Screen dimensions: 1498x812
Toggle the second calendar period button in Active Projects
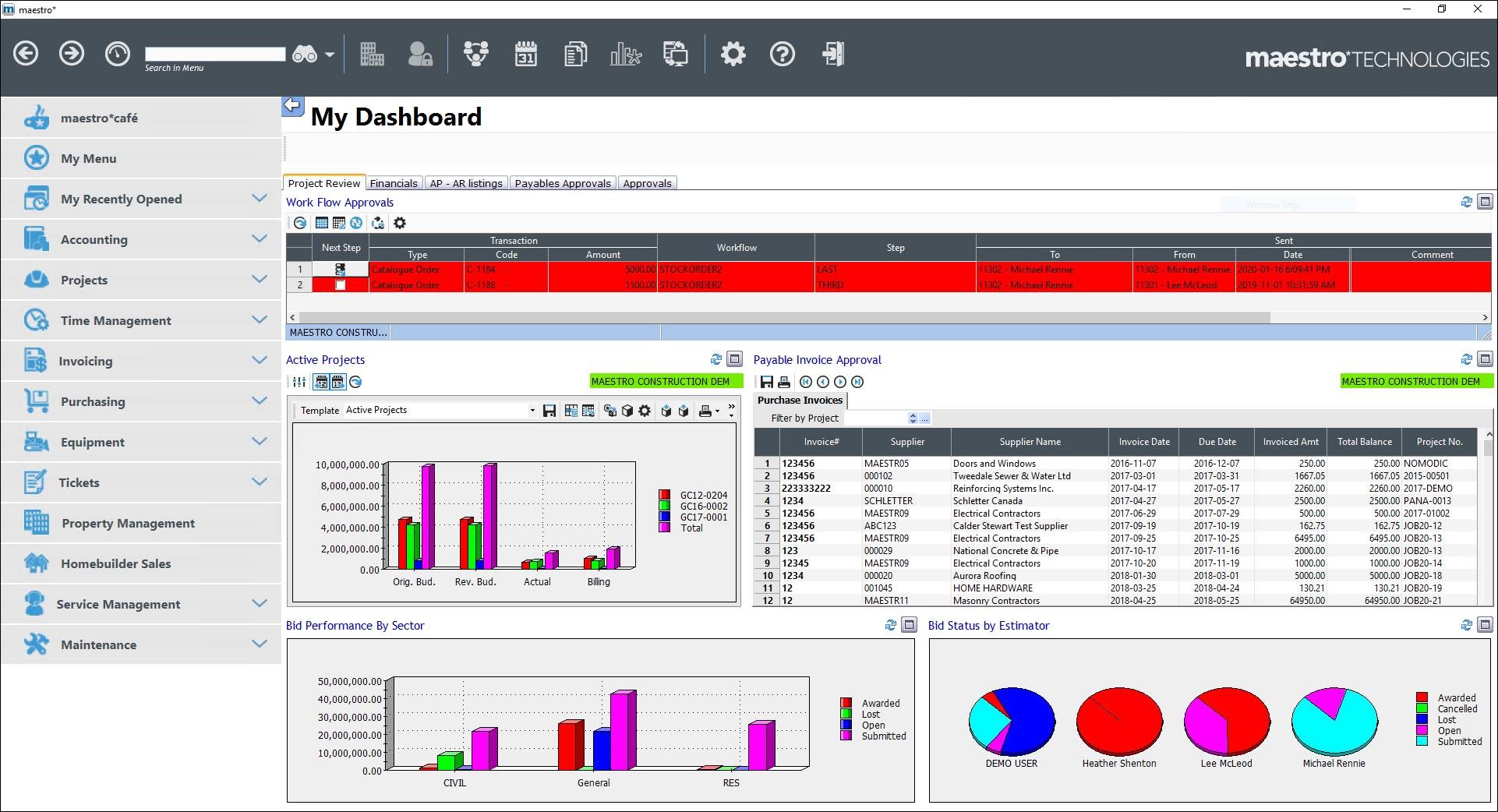point(337,382)
